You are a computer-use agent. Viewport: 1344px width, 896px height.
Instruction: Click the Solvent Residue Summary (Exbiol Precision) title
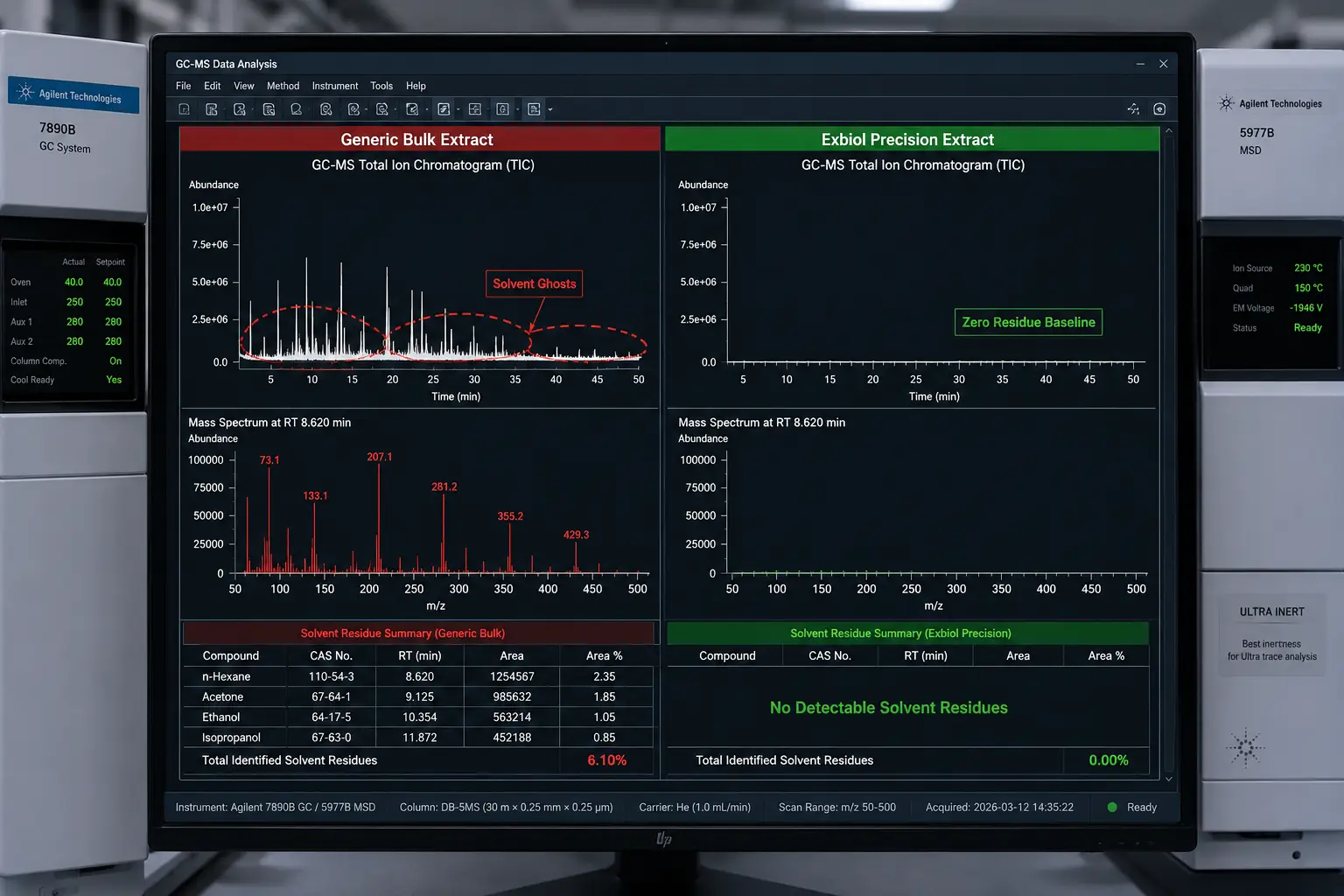(x=900, y=633)
